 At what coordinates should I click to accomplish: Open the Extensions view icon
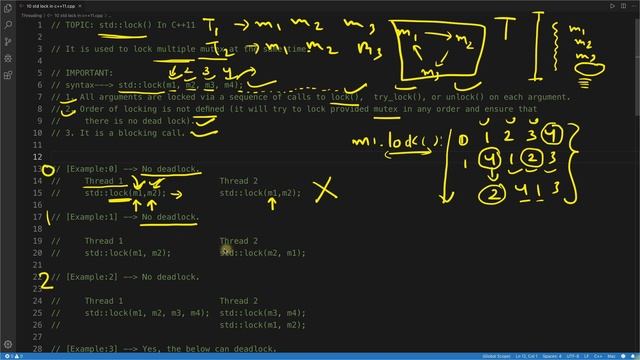[8, 75]
